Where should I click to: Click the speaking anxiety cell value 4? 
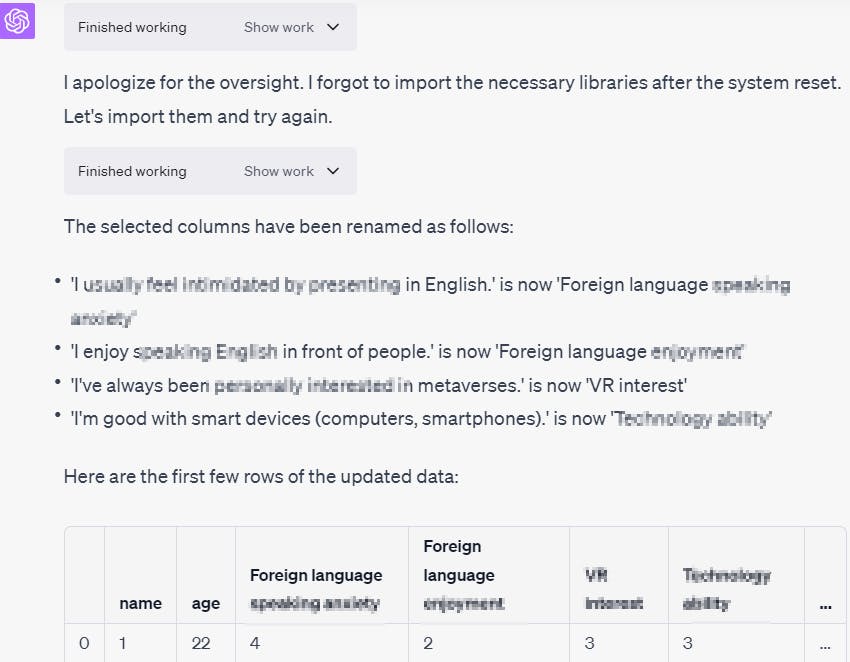(x=255, y=643)
